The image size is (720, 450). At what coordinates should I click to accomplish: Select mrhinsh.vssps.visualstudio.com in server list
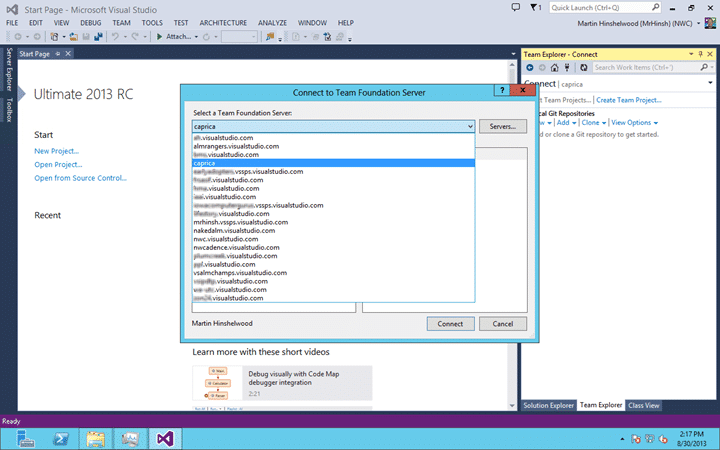pos(333,222)
